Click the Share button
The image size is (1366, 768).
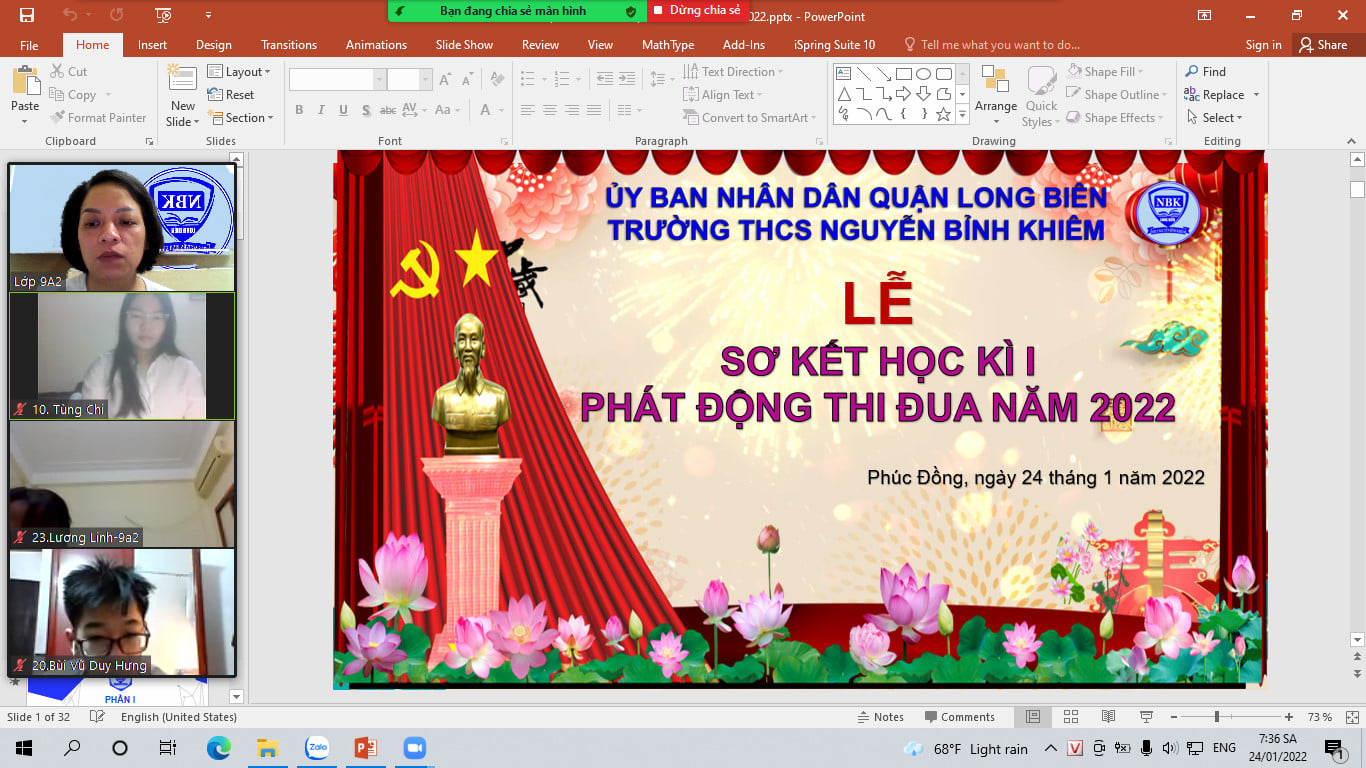1322,45
